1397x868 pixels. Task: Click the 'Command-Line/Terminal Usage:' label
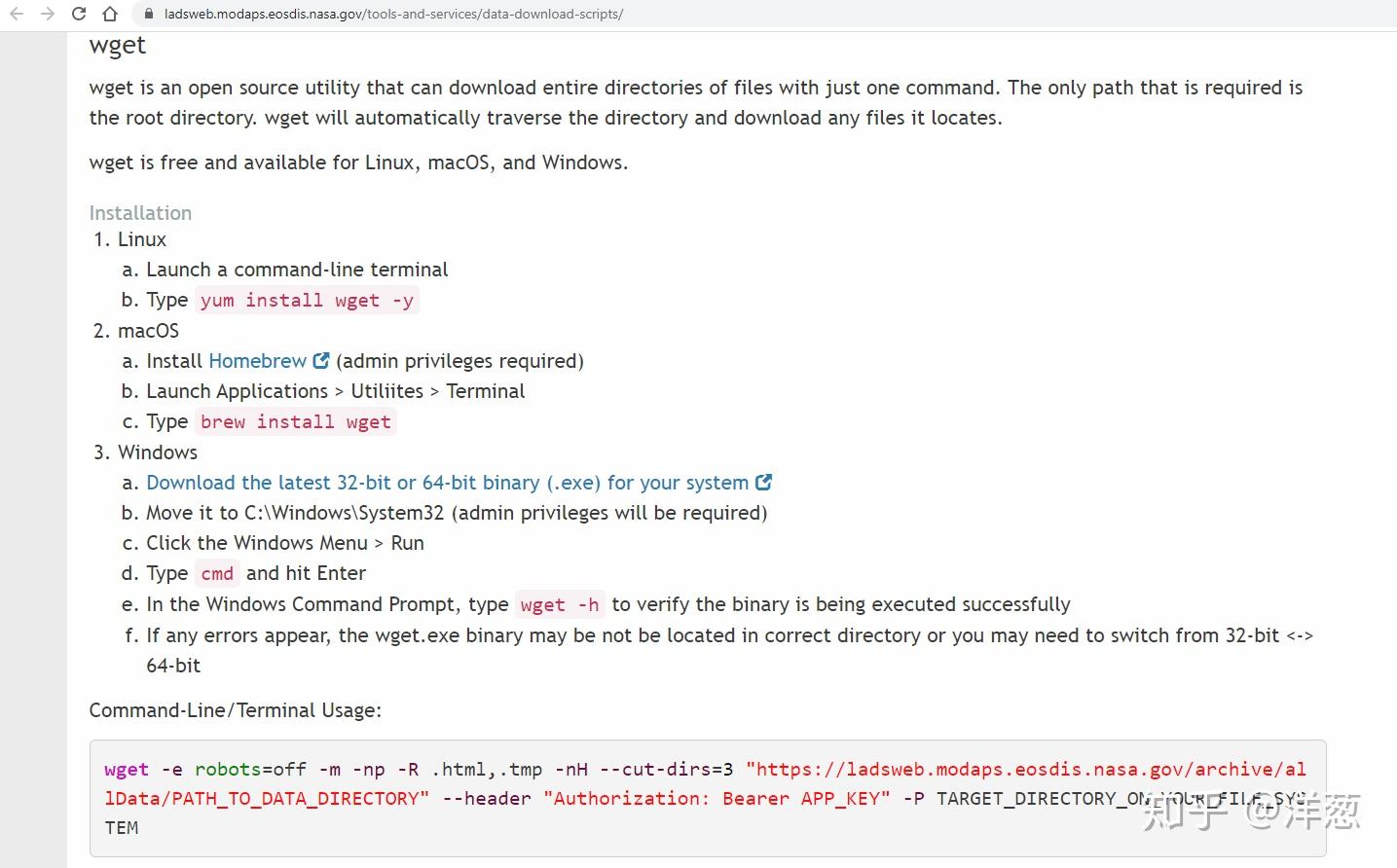[235, 710]
